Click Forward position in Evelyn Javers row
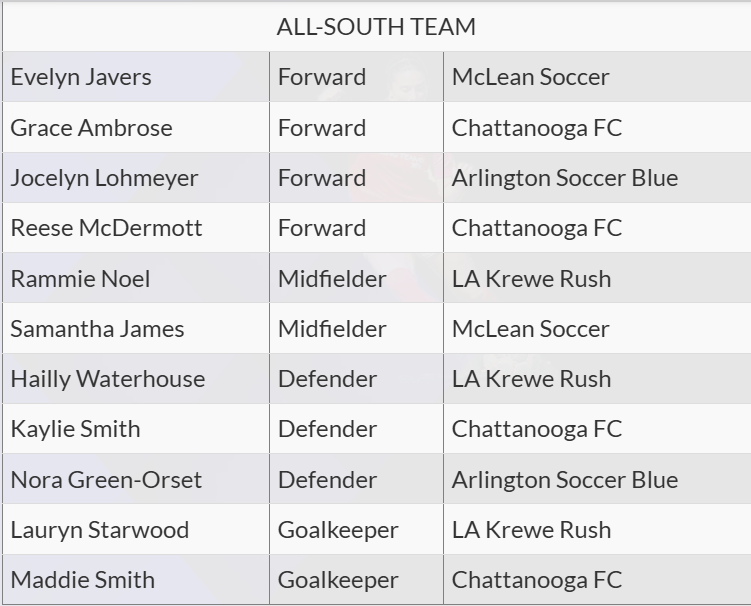Image resolution: width=751 pixels, height=606 pixels. coord(322,77)
